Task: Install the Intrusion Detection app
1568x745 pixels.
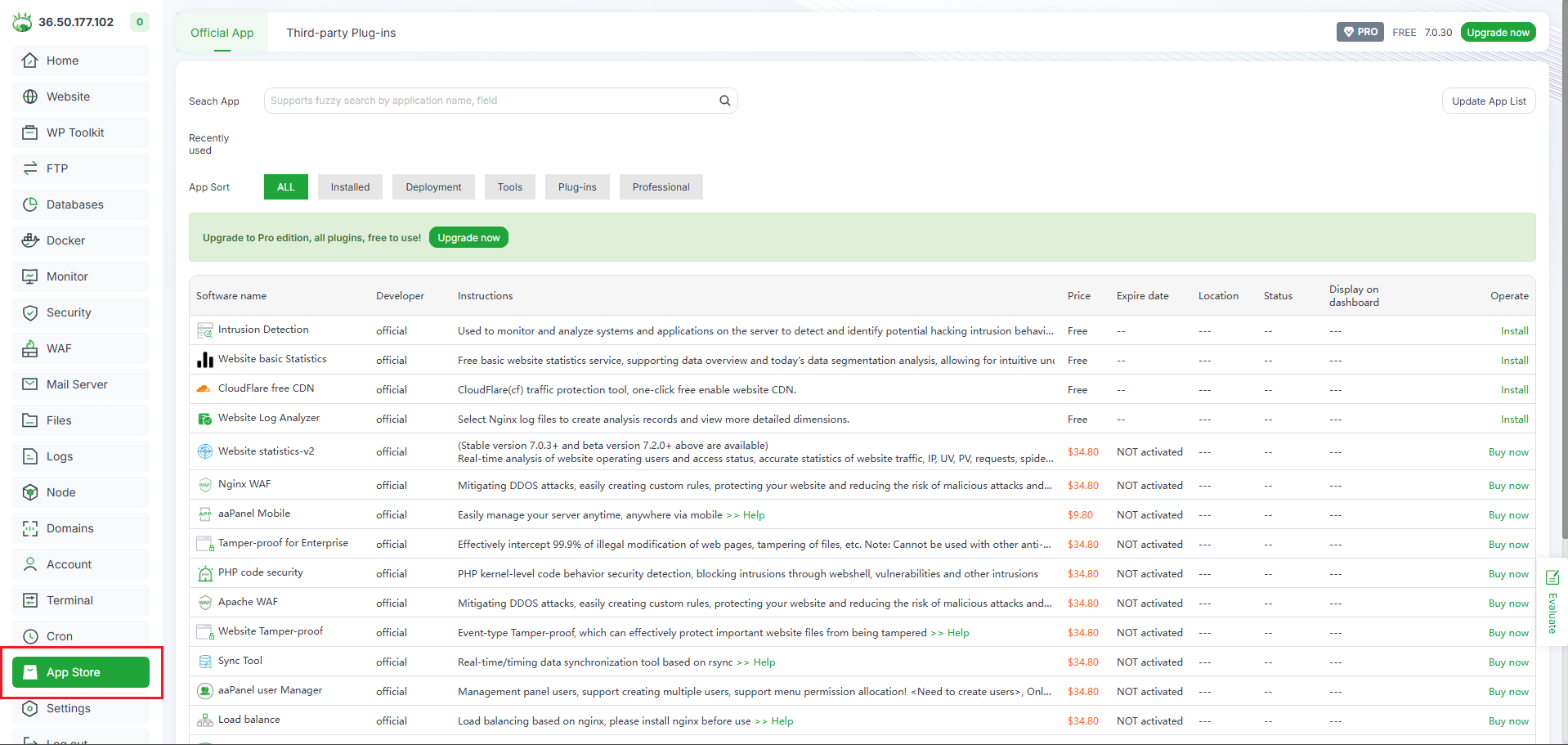Action: (1514, 331)
